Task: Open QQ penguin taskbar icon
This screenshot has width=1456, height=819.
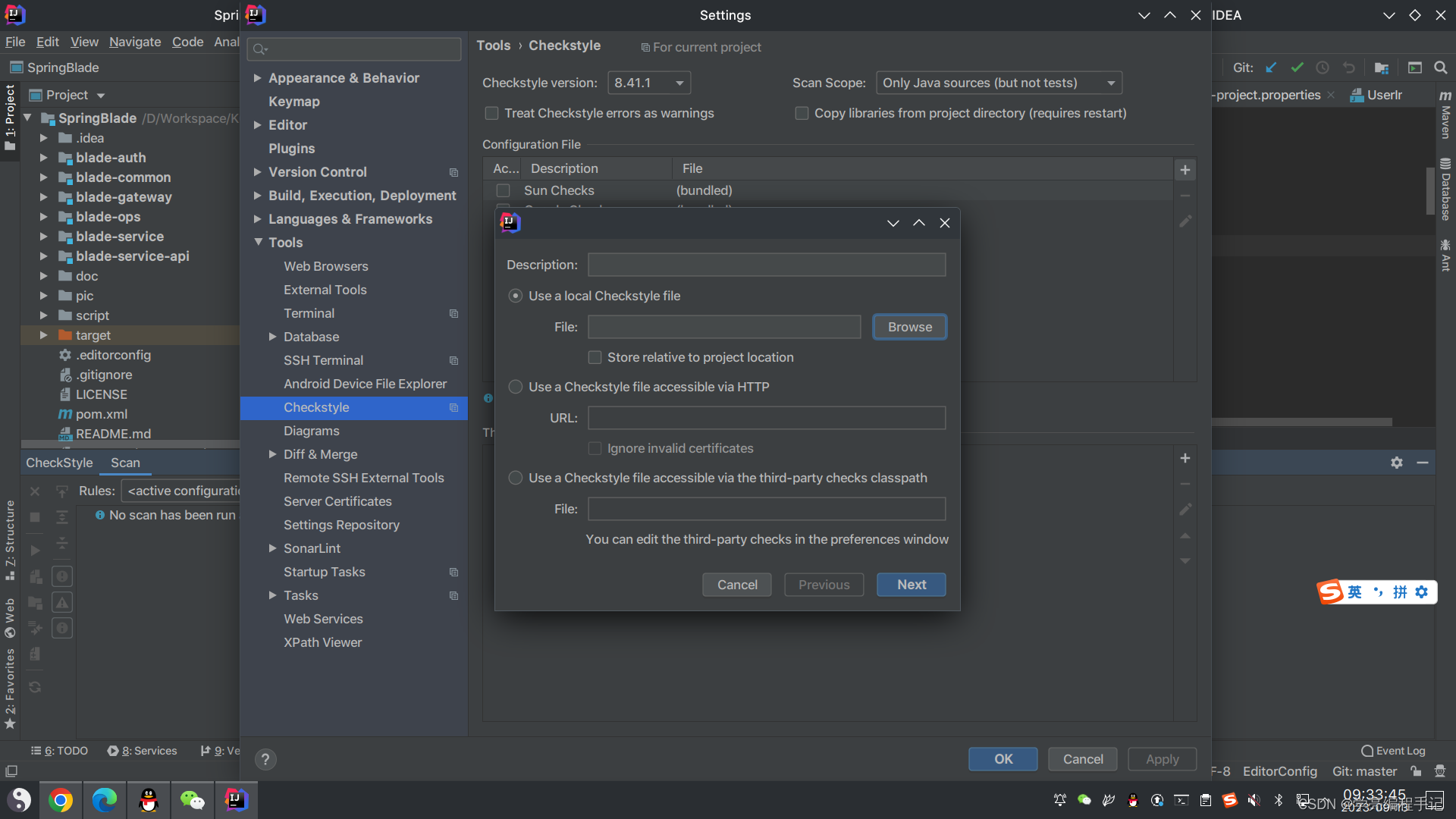Action: point(149,800)
